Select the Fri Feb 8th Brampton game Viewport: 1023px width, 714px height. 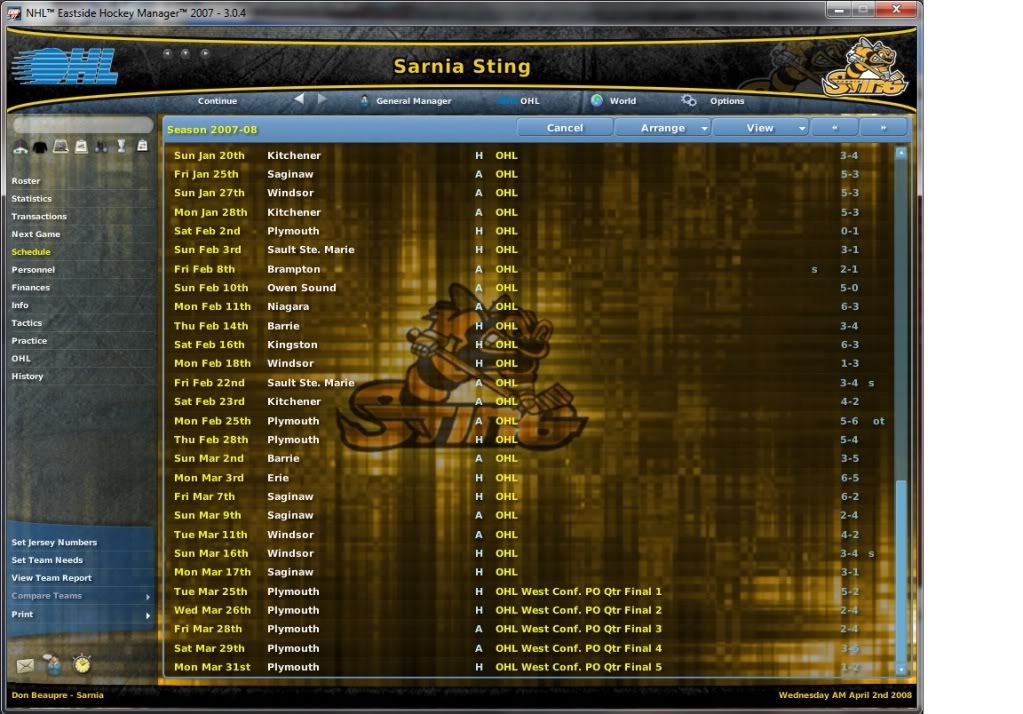pos(530,269)
